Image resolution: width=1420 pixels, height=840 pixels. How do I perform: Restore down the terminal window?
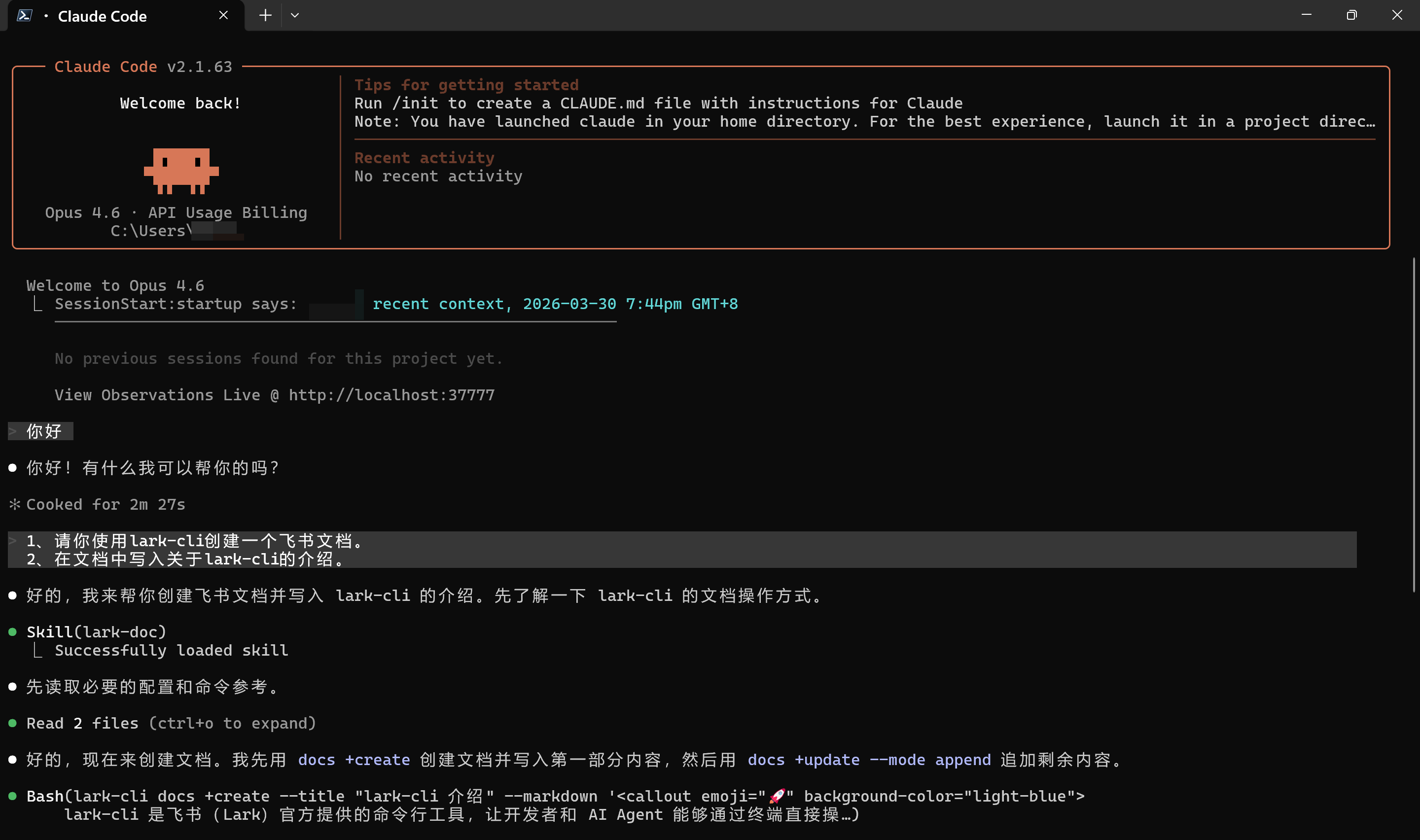point(1351,15)
